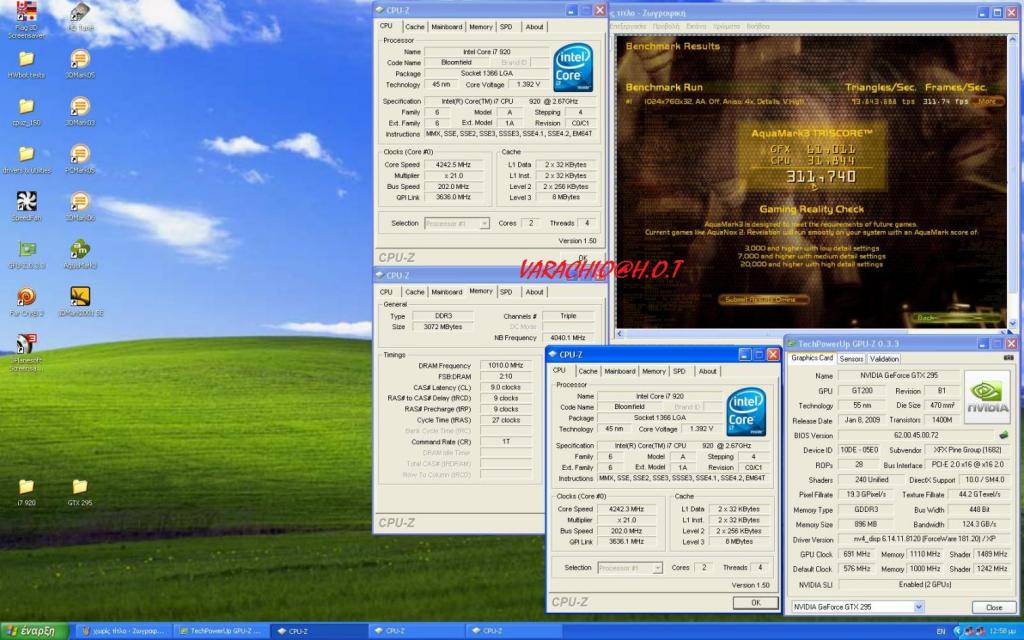Click the Intel Core logo in front CPU-Z window
The height and width of the screenshot is (640, 1024).
click(746, 413)
